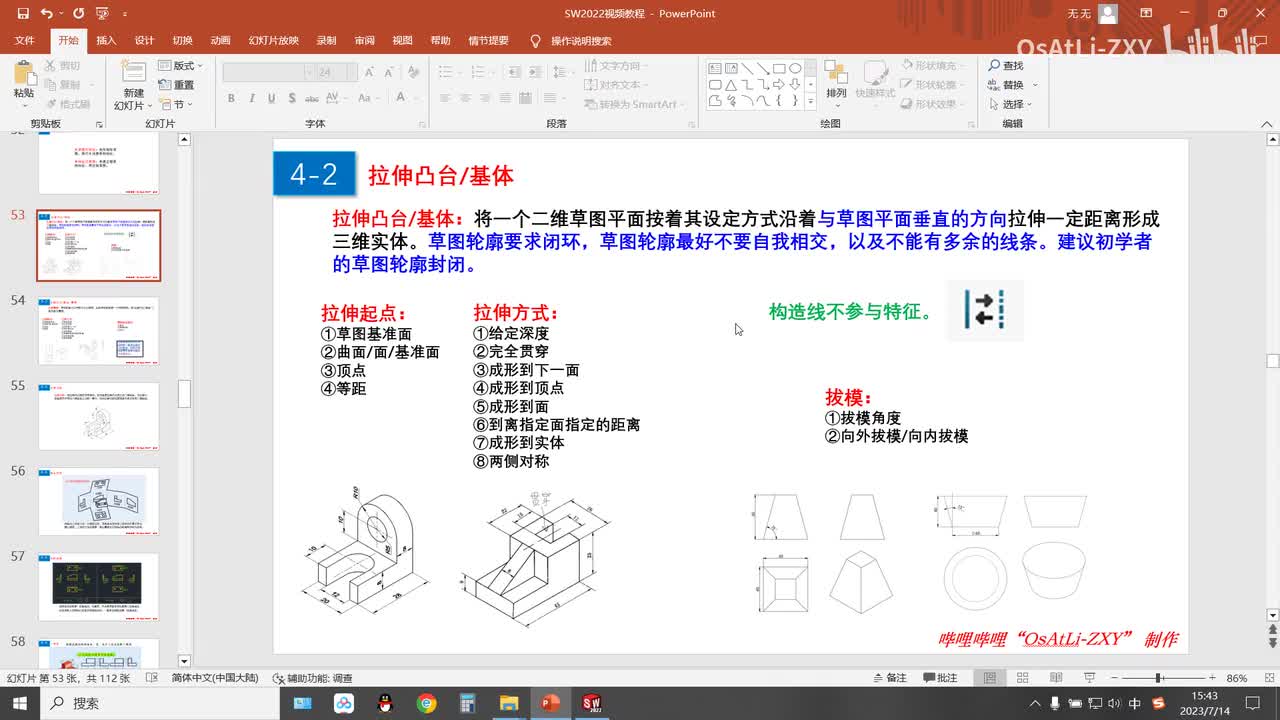
Task: Open PowerPoint from the taskbar
Action: pos(549,703)
